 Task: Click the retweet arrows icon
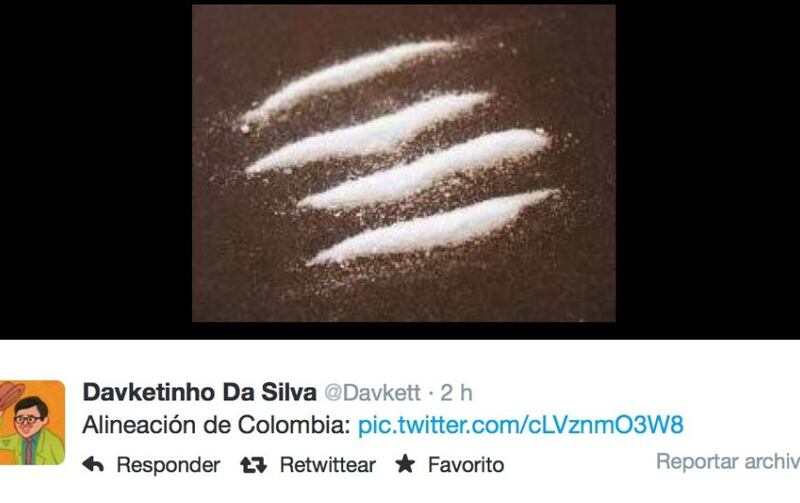pyautogui.click(x=254, y=465)
